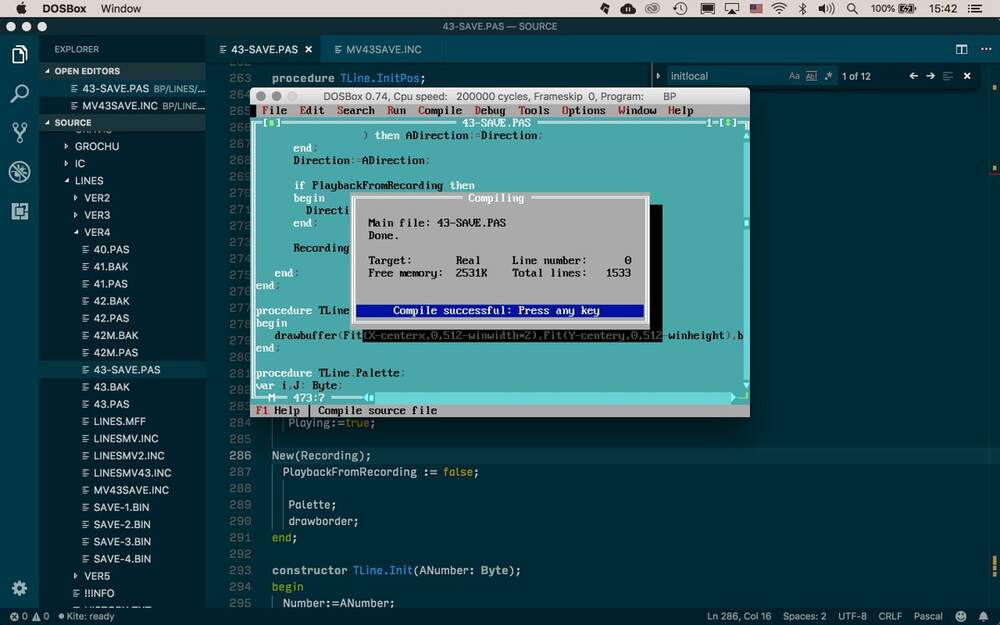1000x625 pixels.
Task: Open the Extensions view
Action: pyautogui.click(x=19, y=211)
